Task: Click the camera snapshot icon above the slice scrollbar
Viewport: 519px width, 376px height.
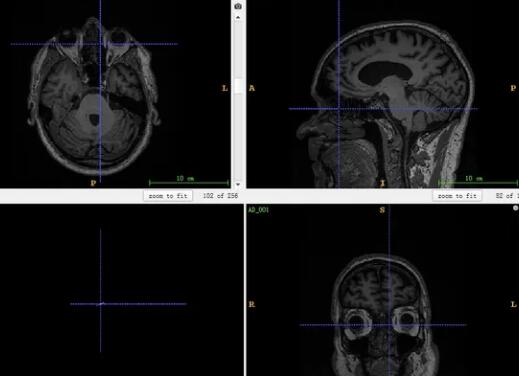Action: pyautogui.click(x=238, y=6)
